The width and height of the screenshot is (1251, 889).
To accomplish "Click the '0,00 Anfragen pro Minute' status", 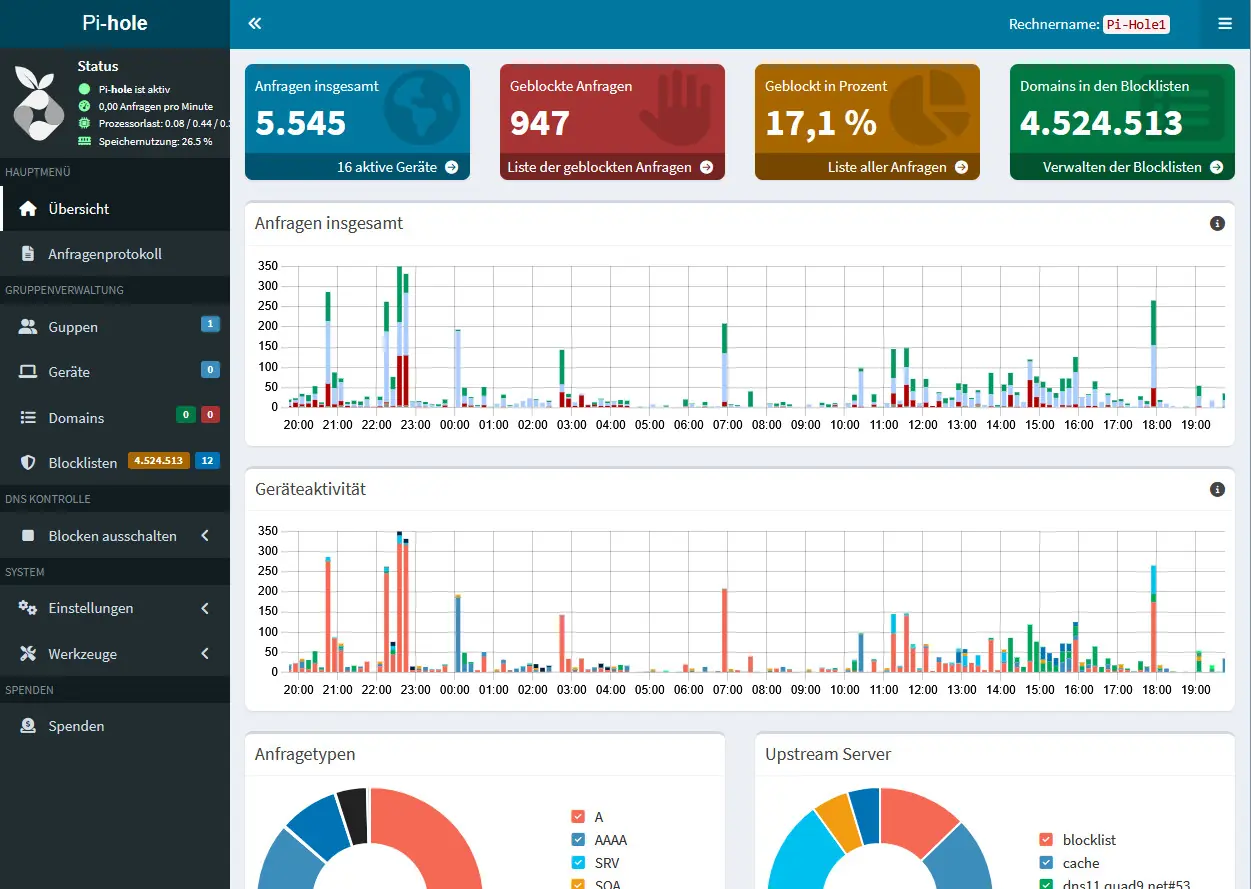I will [156, 106].
